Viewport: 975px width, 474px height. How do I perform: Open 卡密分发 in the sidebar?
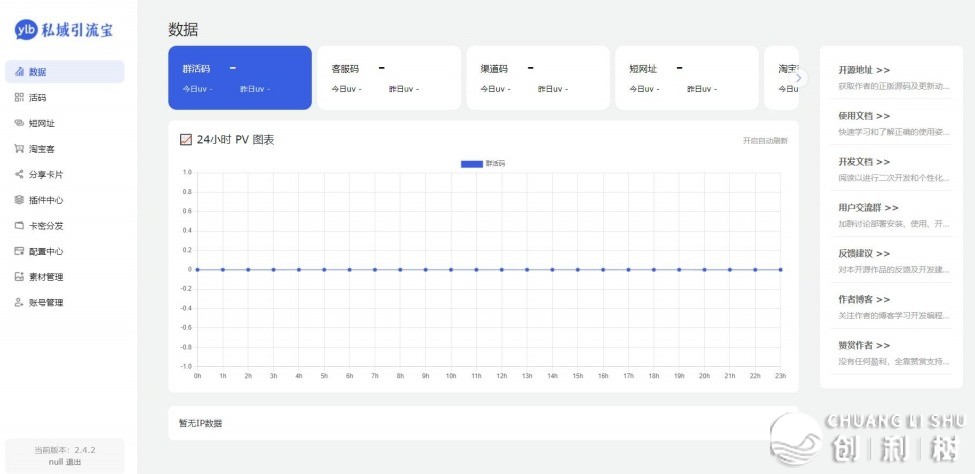[x=65, y=226]
